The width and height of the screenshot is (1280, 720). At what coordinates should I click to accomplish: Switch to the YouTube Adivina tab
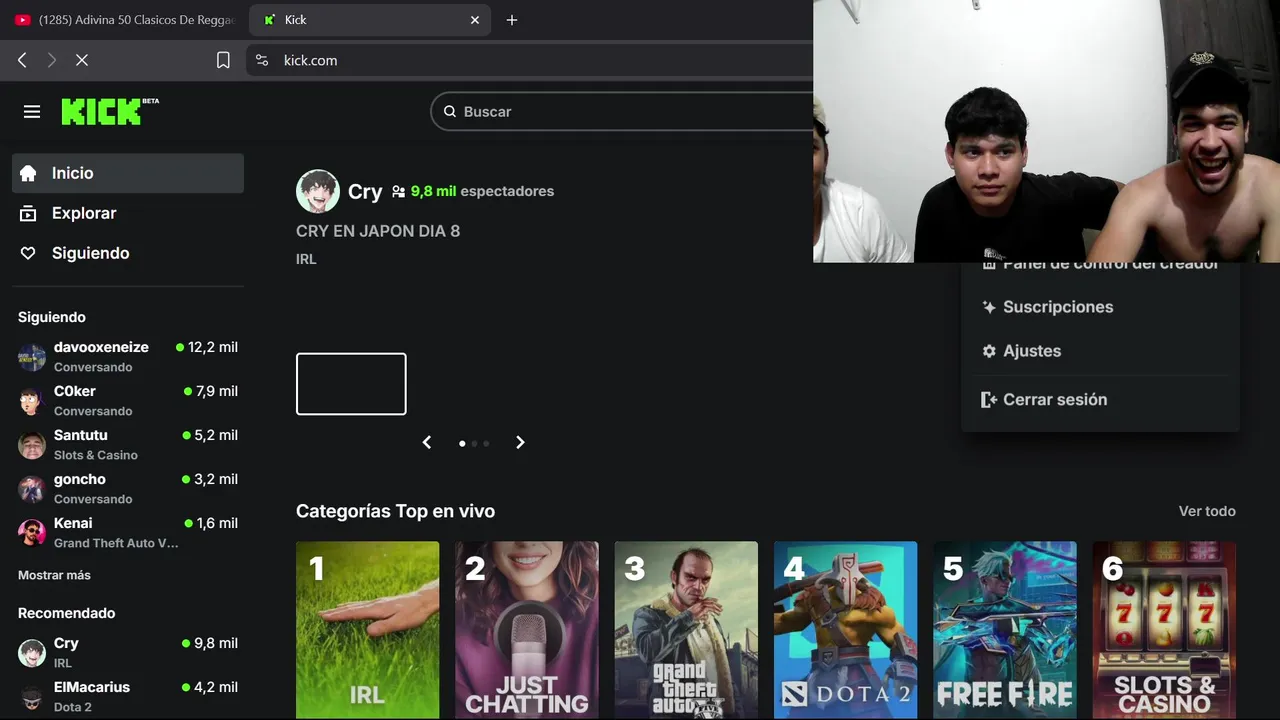[123, 20]
